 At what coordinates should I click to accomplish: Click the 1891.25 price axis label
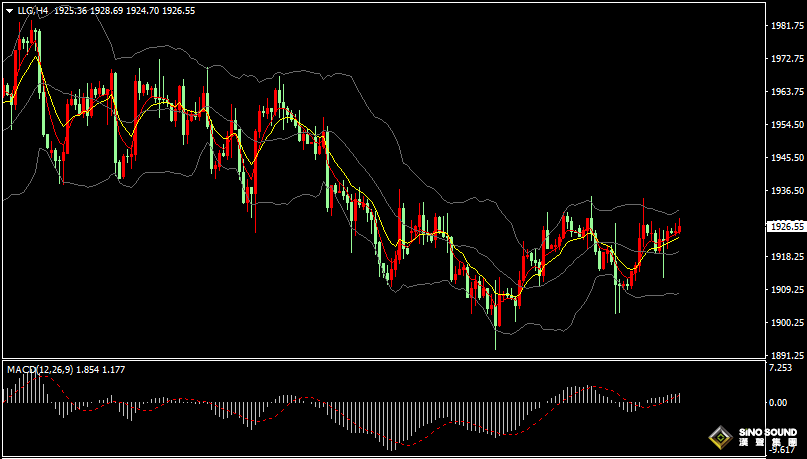tap(785, 356)
